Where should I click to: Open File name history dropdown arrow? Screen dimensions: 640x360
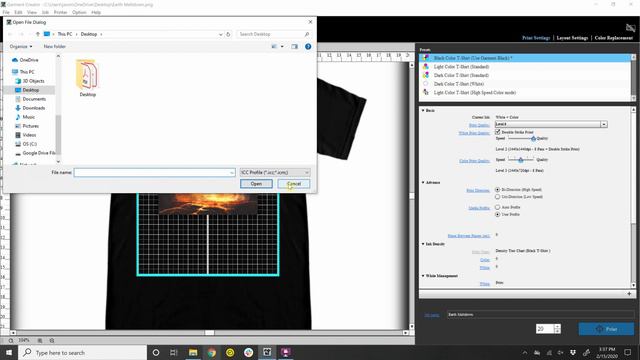tap(232, 173)
